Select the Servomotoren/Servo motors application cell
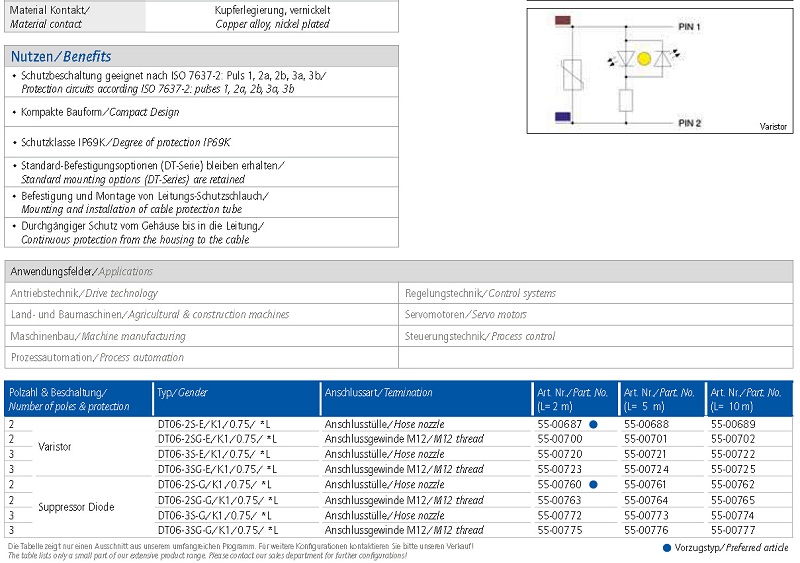Viewport: 800px width, 563px height. (465, 315)
